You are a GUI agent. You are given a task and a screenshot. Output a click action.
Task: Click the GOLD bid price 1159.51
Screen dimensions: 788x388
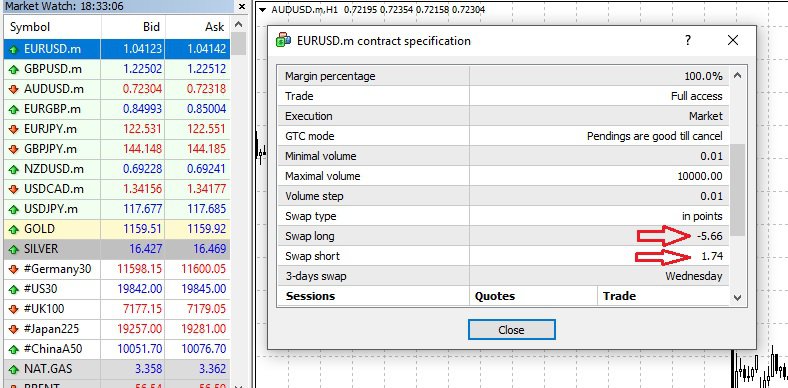[x=142, y=229]
